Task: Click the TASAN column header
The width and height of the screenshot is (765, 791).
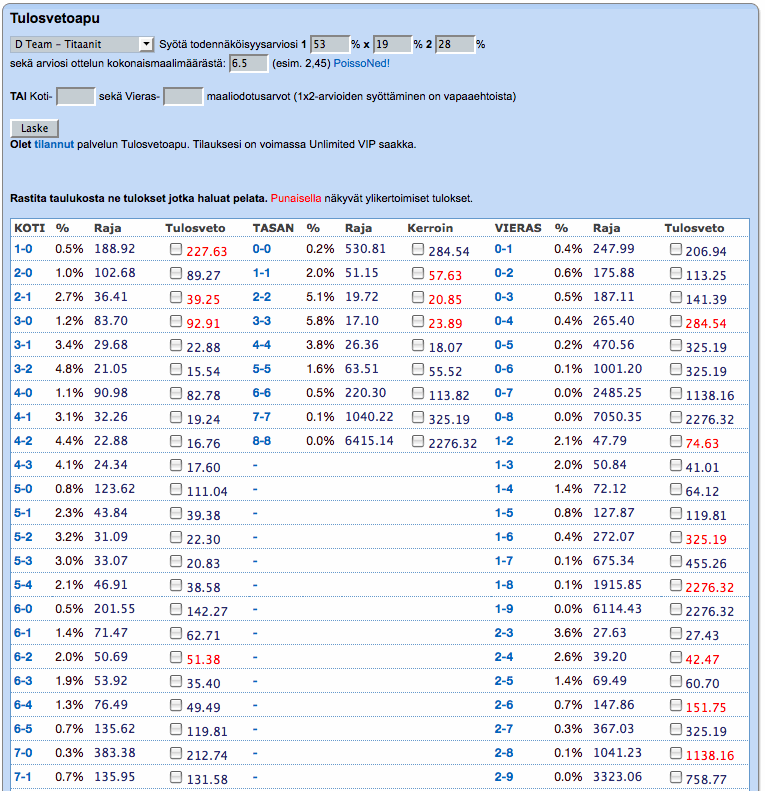Action: click(x=273, y=228)
